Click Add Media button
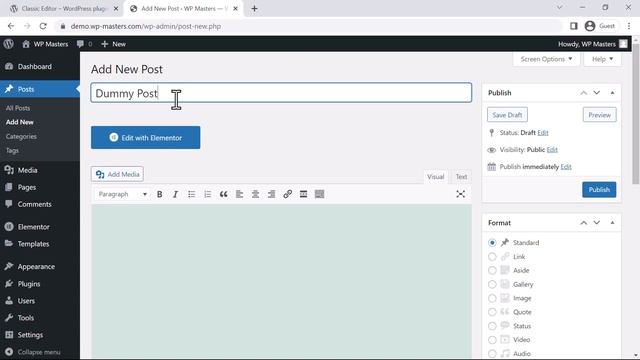Viewport: 640px width, 360px height. (x=117, y=174)
